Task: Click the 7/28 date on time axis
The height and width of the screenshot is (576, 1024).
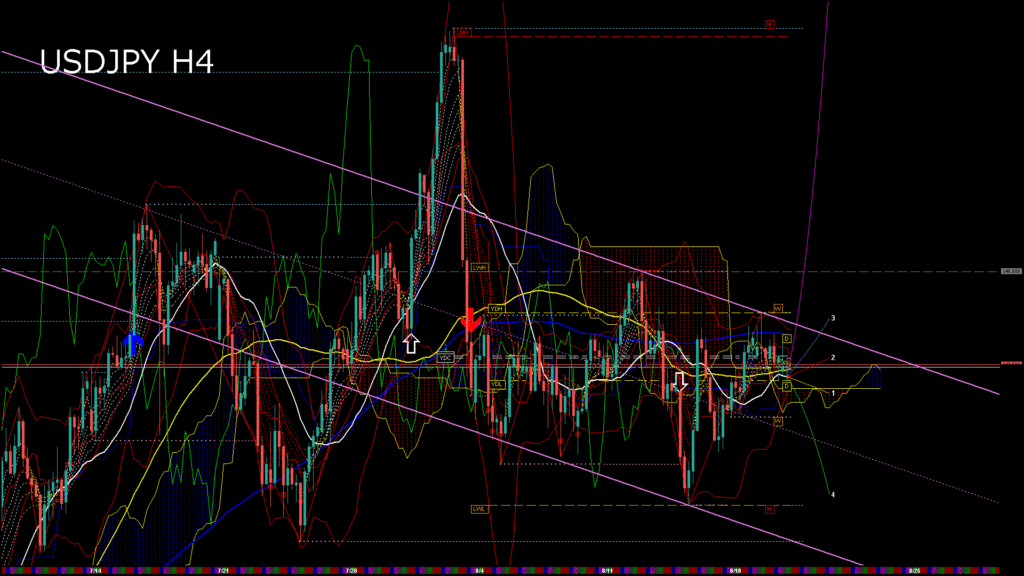Action: pyautogui.click(x=351, y=571)
